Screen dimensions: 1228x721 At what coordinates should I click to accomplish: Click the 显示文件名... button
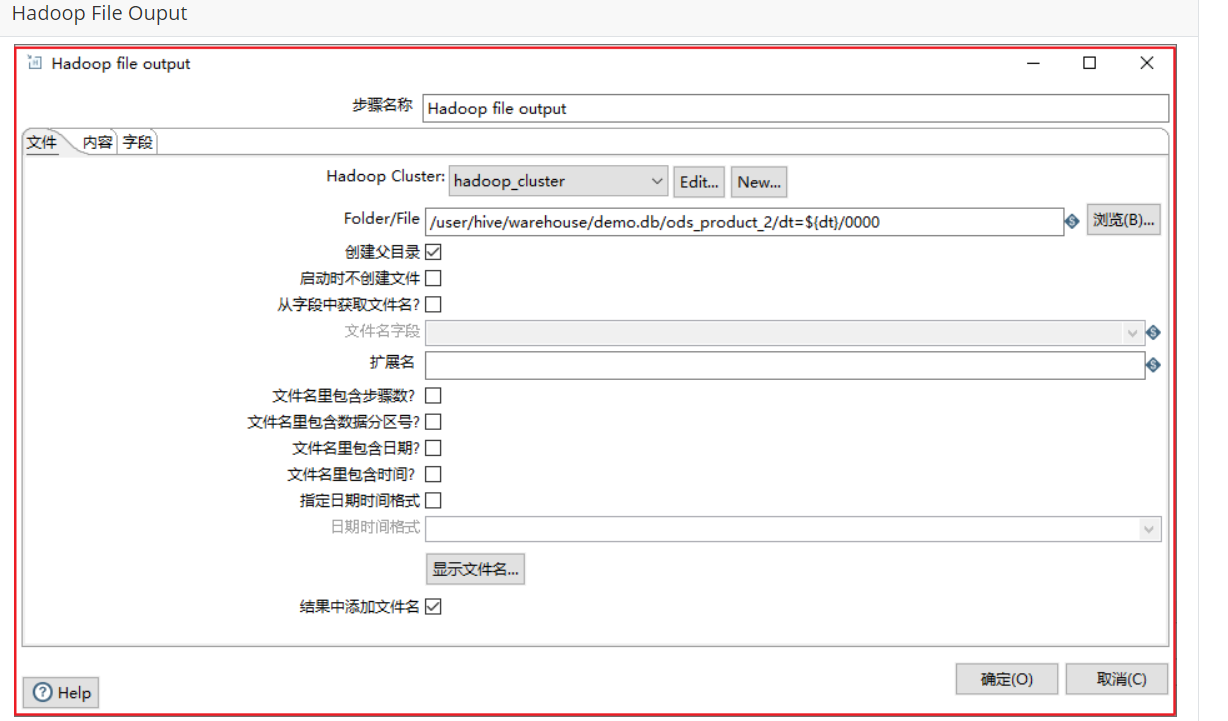pyautogui.click(x=475, y=568)
